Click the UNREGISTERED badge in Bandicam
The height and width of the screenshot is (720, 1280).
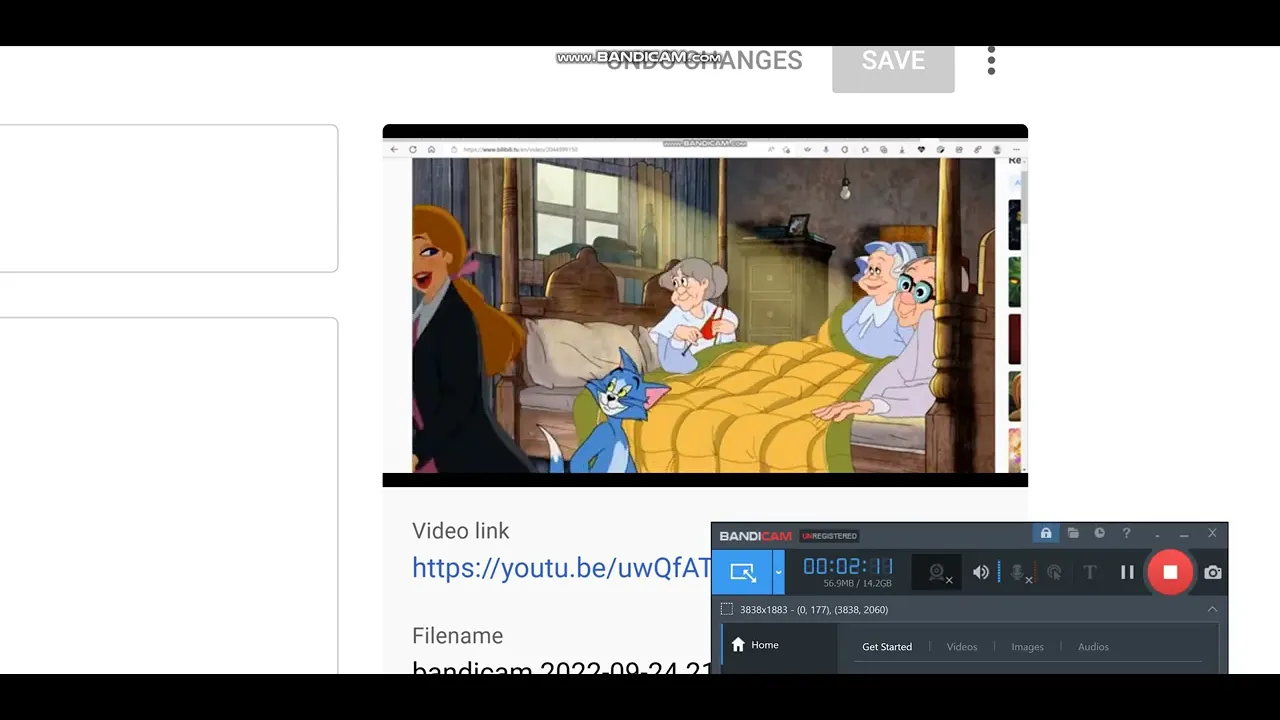click(829, 536)
